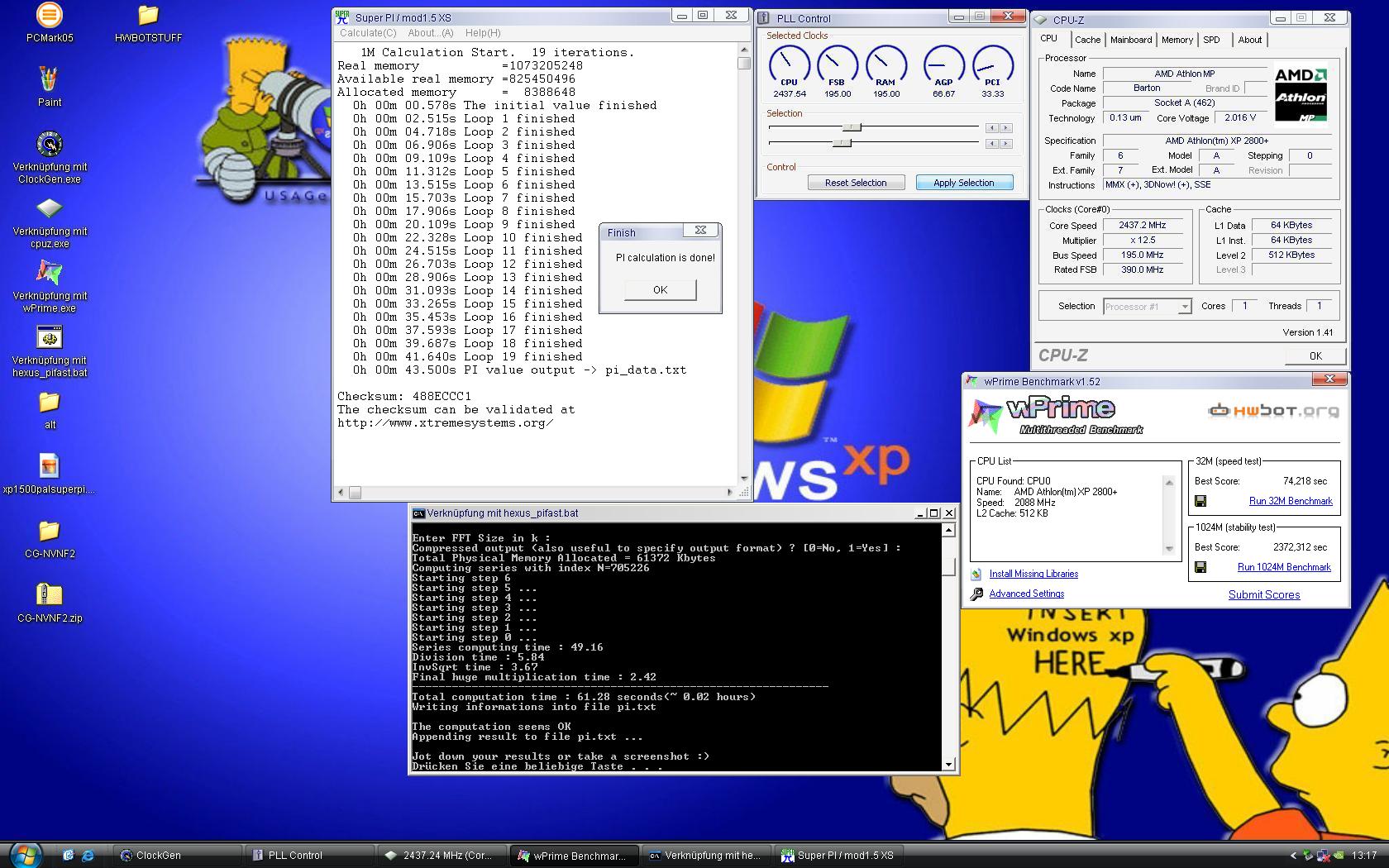Switch to SPD tab in CPU-Z
The height and width of the screenshot is (868, 1389).
tap(1211, 40)
